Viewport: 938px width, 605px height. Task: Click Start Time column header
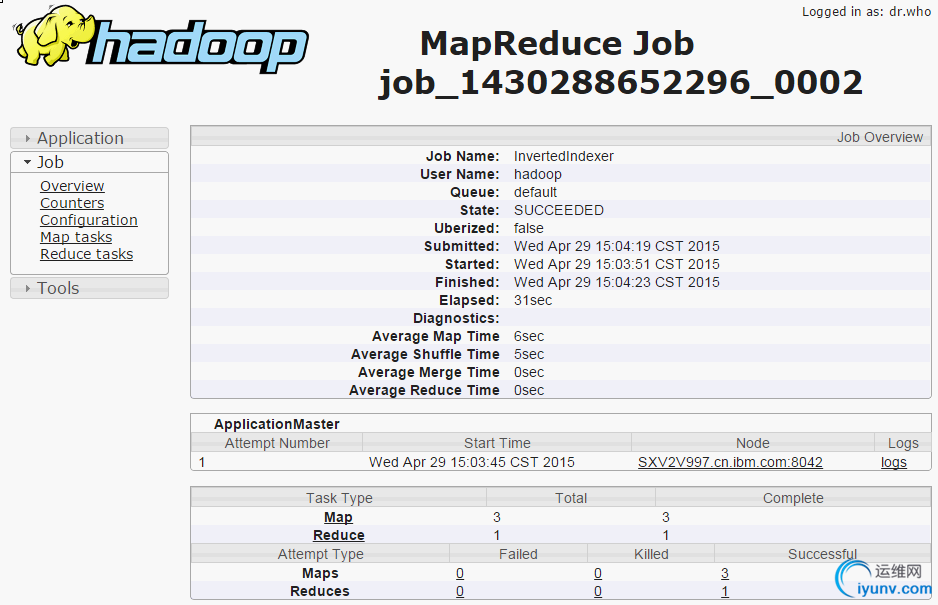(497, 443)
